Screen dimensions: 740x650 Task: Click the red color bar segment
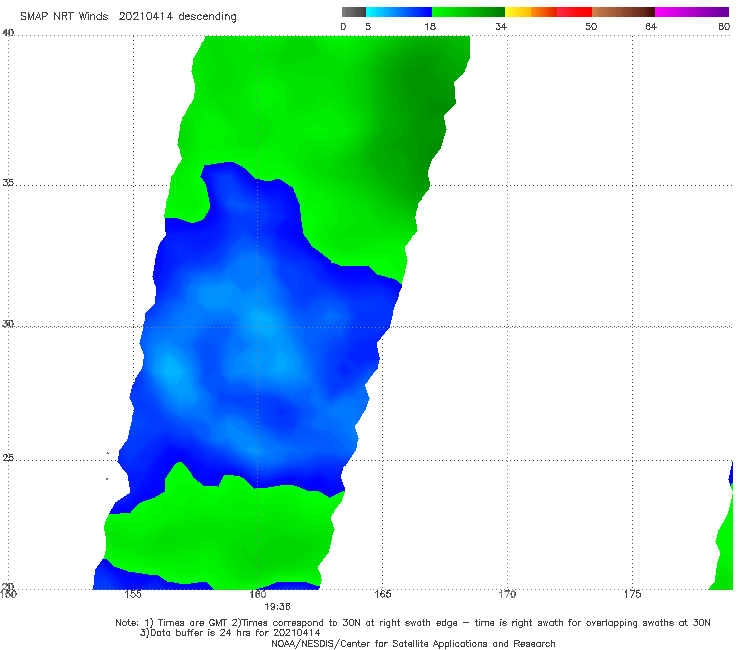click(574, 12)
